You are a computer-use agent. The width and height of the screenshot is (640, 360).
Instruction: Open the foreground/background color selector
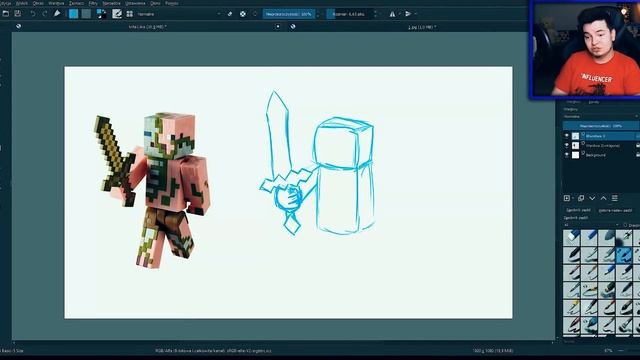(x=101, y=14)
